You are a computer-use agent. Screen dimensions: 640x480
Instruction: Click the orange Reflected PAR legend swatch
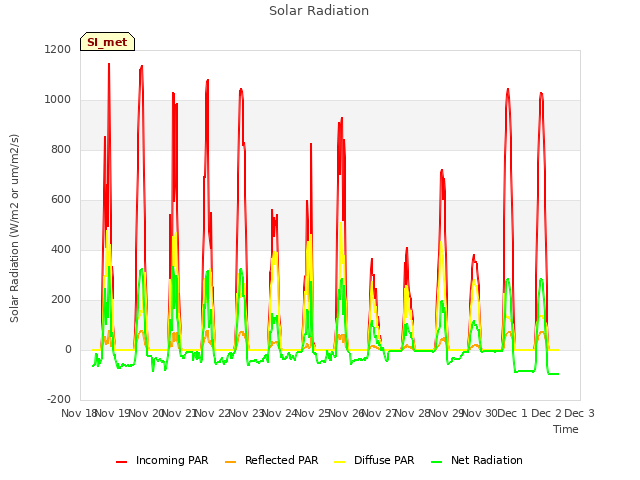point(231,462)
